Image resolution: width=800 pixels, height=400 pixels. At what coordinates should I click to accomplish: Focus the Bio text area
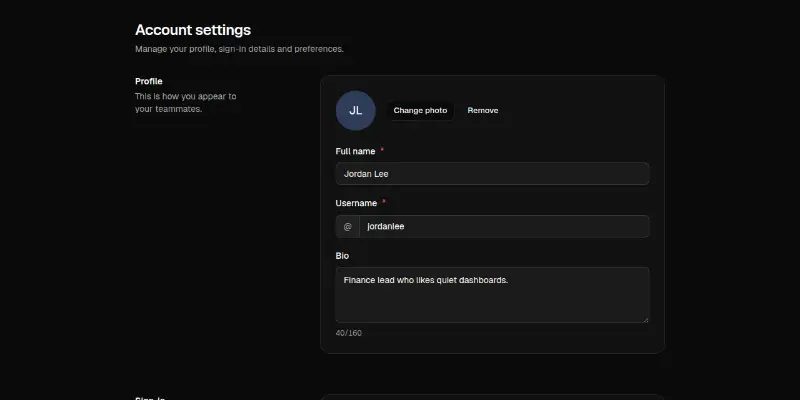pos(492,295)
